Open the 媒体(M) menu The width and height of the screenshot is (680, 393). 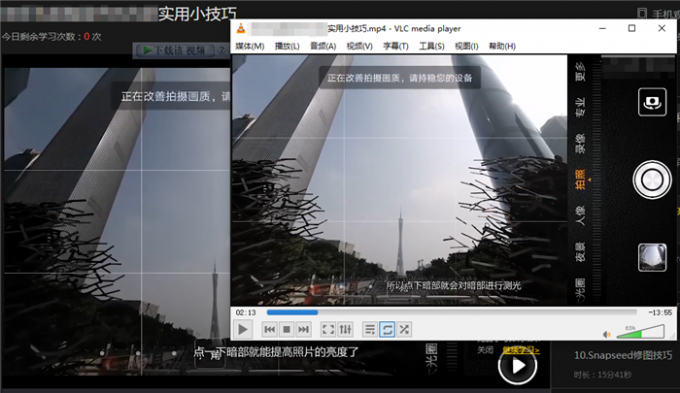coord(250,46)
